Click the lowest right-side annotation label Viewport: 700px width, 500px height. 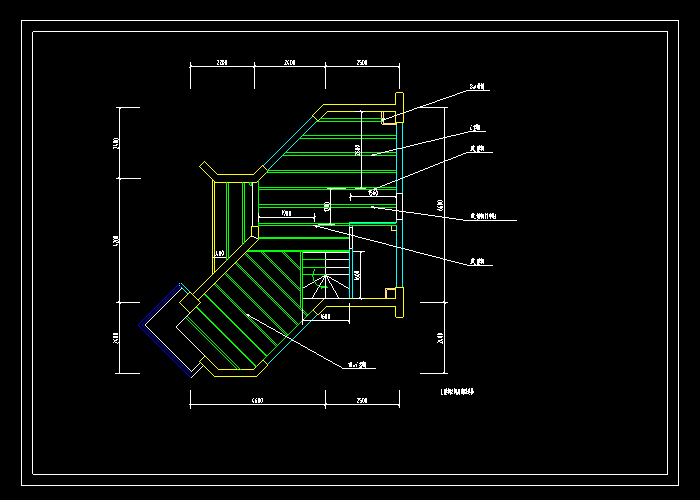(477, 264)
